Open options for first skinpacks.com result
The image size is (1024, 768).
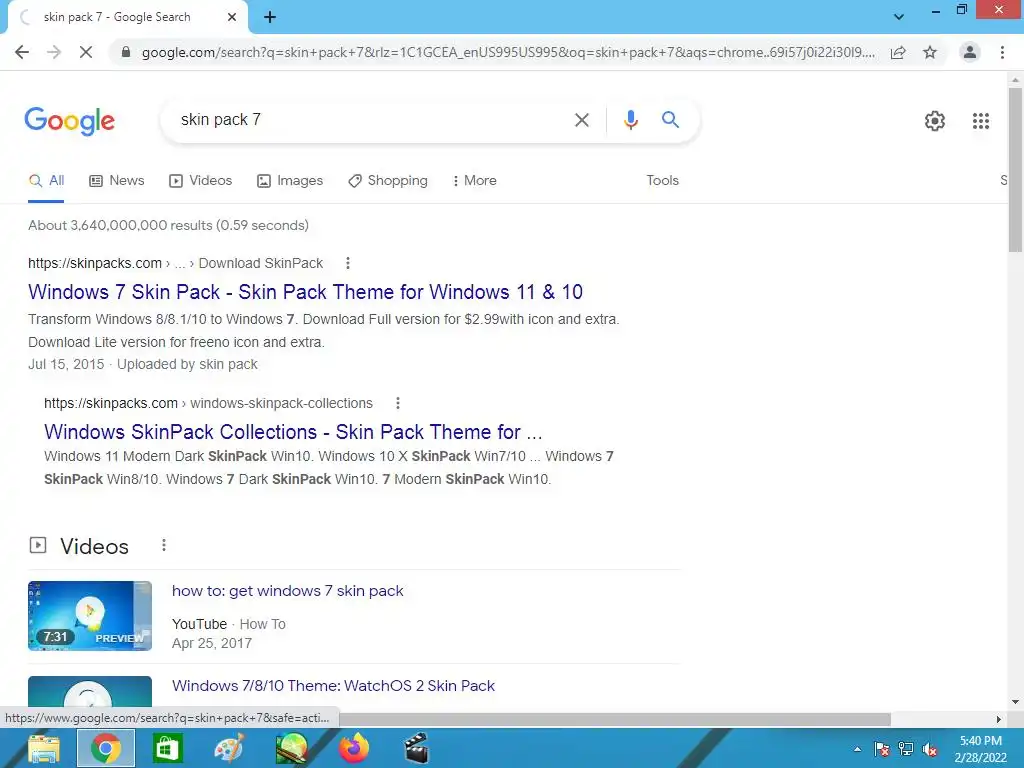click(x=347, y=263)
